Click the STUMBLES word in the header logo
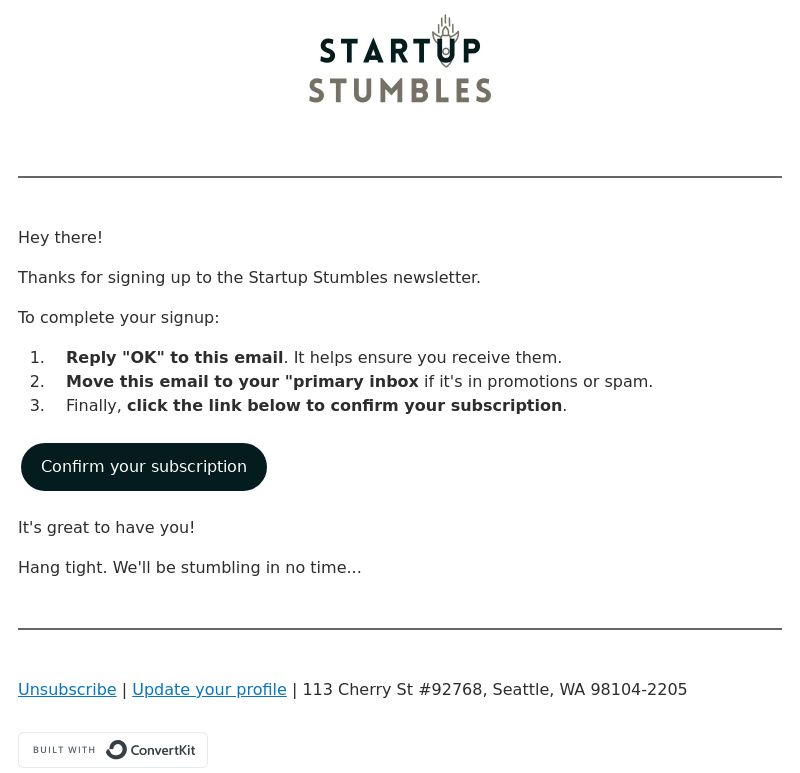Image resolution: width=800 pixels, height=773 pixels. (400, 91)
